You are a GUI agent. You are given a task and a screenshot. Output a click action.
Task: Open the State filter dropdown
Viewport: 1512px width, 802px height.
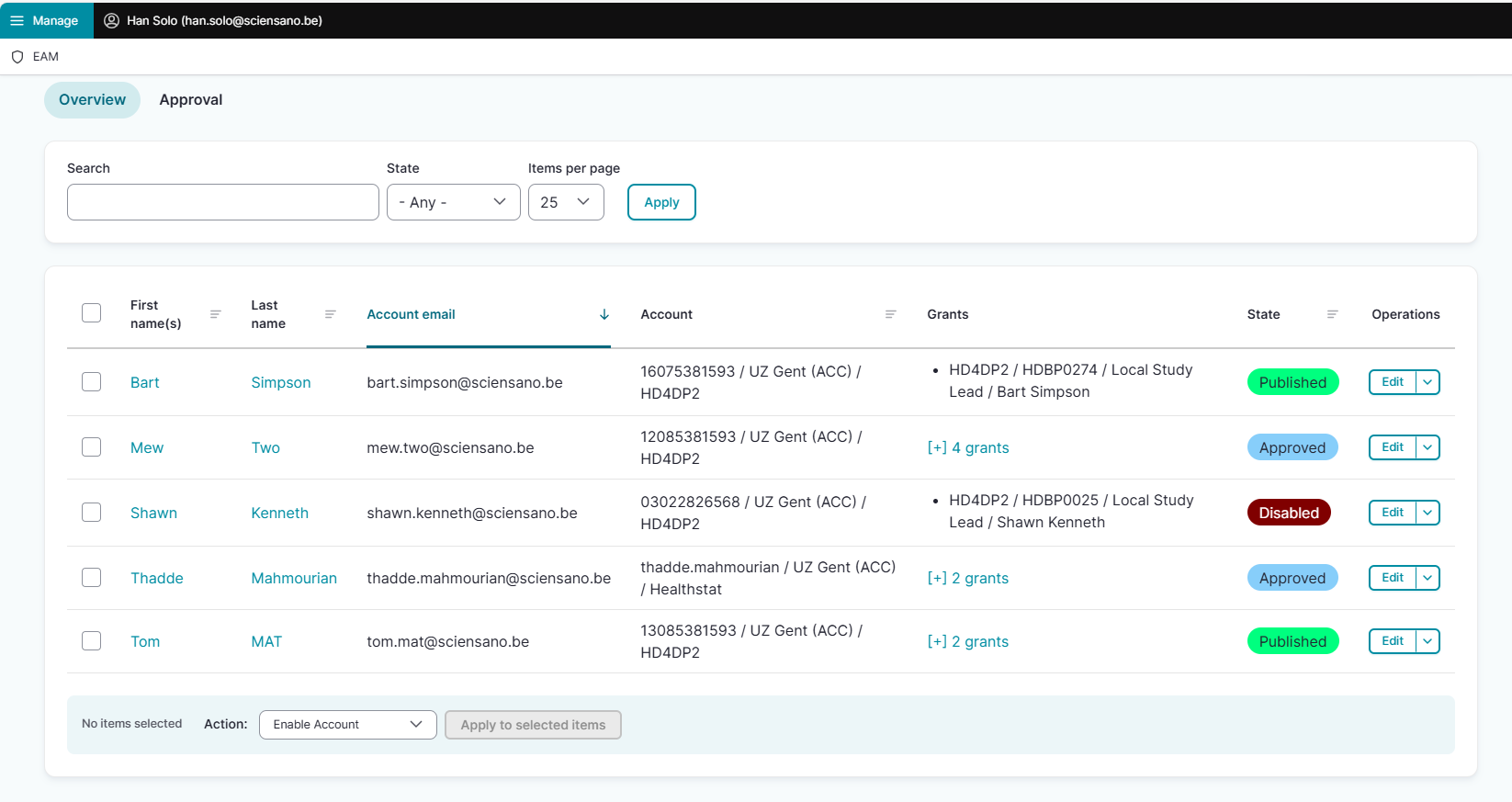[x=453, y=202]
